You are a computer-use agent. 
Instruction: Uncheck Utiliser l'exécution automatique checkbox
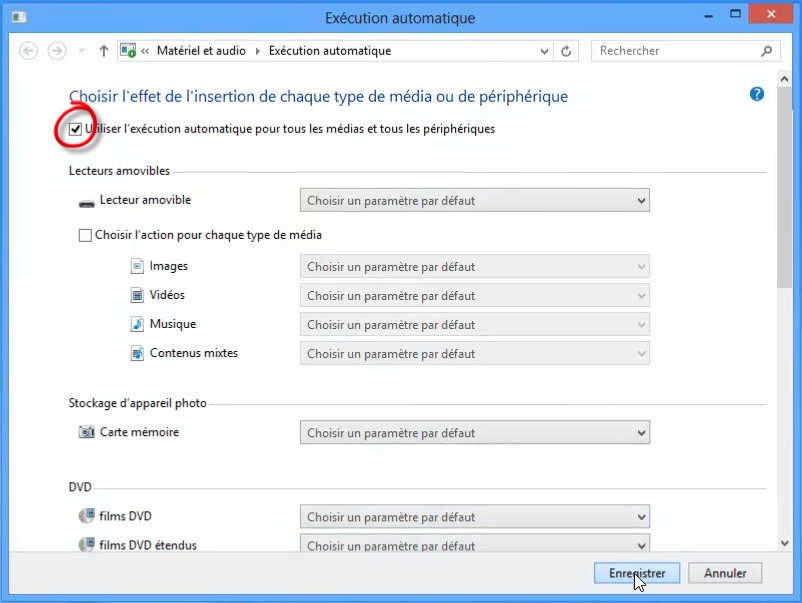click(76, 129)
